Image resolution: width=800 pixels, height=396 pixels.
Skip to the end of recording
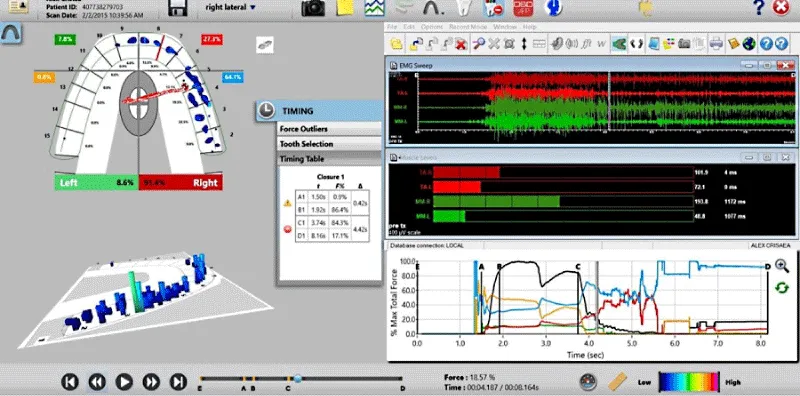pyautogui.click(x=178, y=382)
